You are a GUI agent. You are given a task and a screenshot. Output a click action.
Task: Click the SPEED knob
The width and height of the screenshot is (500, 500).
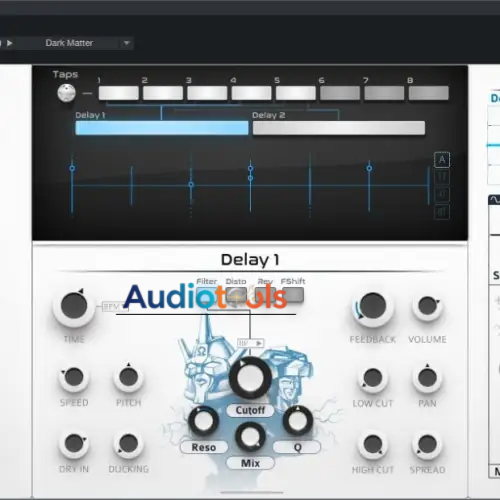(x=74, y=377)
